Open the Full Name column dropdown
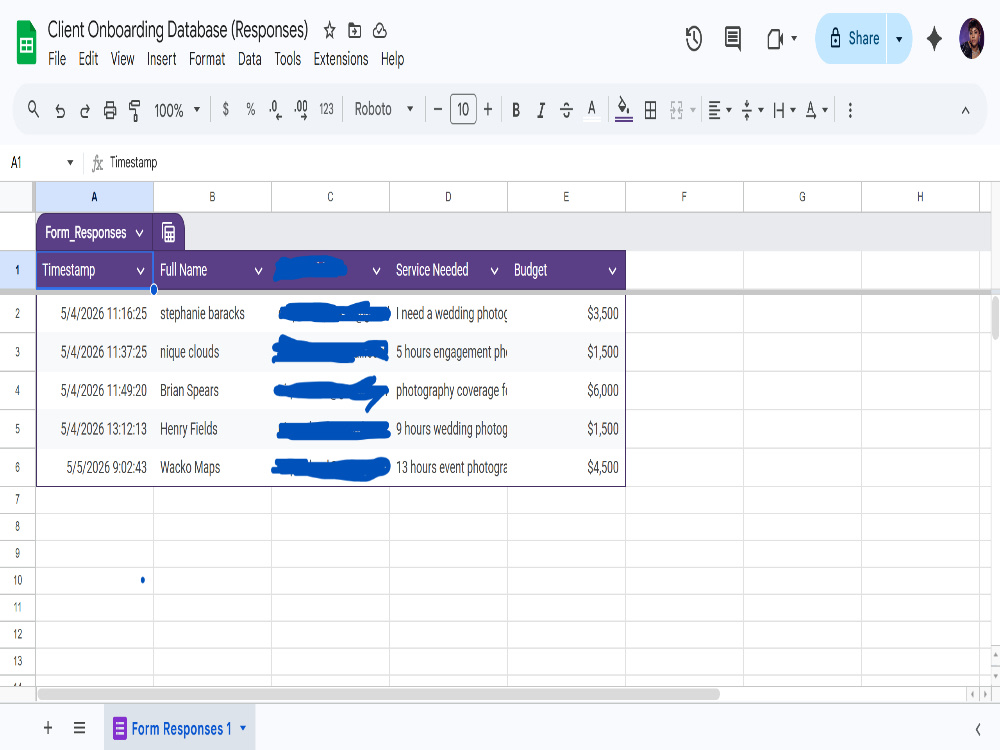 pyautogui.click(x=258, y=271)
